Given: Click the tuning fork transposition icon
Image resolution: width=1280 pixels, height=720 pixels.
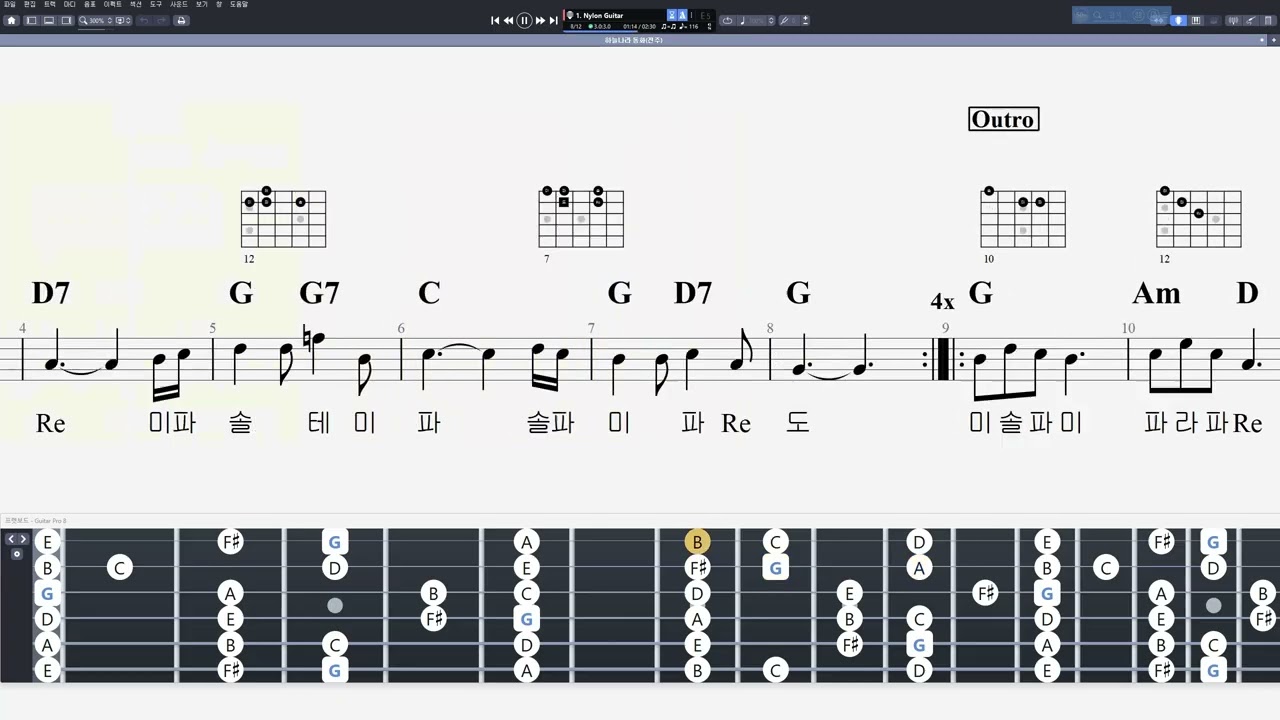Looking at the screenshot, I should (784, 20).
